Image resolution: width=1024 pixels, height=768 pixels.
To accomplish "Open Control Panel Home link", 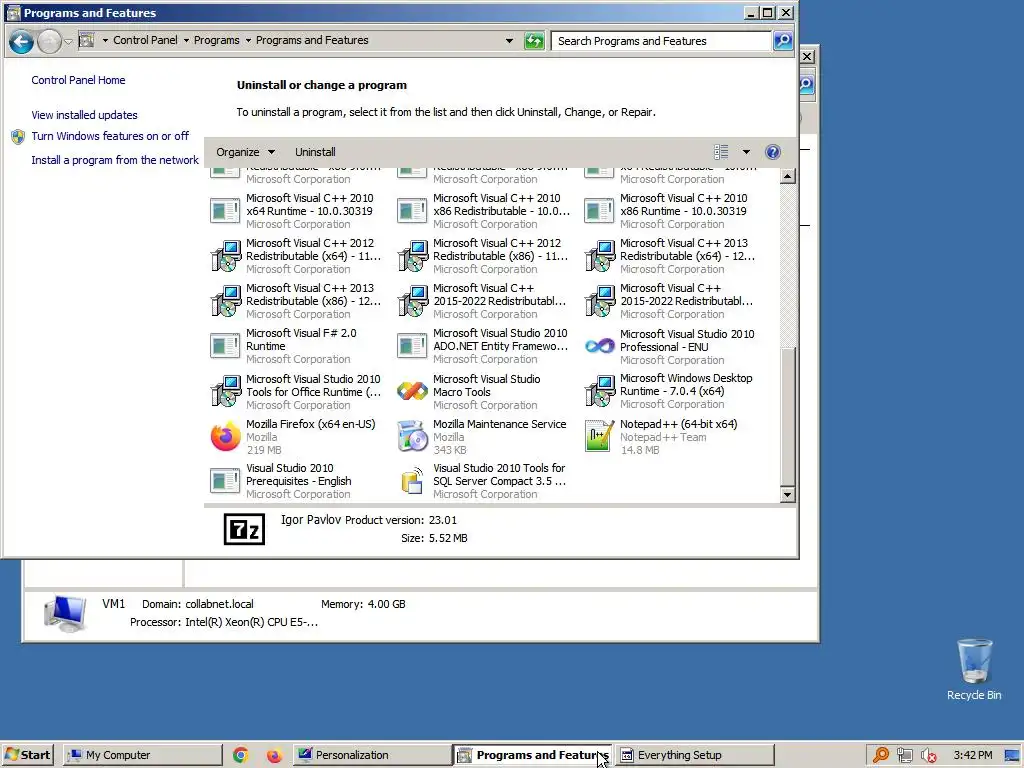I will pyautogui.click(x=78, y=80).
